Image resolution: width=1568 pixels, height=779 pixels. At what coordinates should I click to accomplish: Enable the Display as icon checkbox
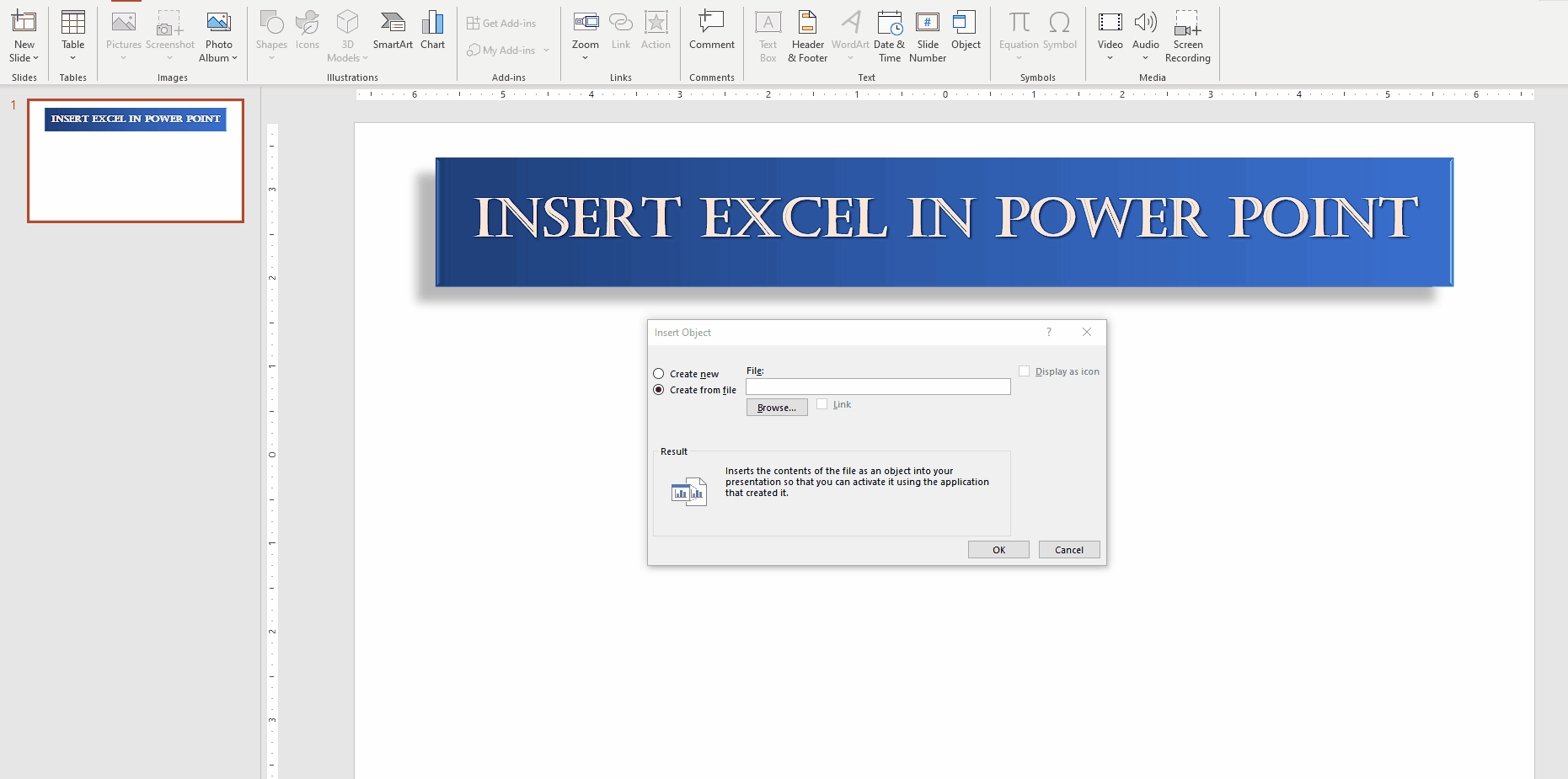[x=1024, y=371]
